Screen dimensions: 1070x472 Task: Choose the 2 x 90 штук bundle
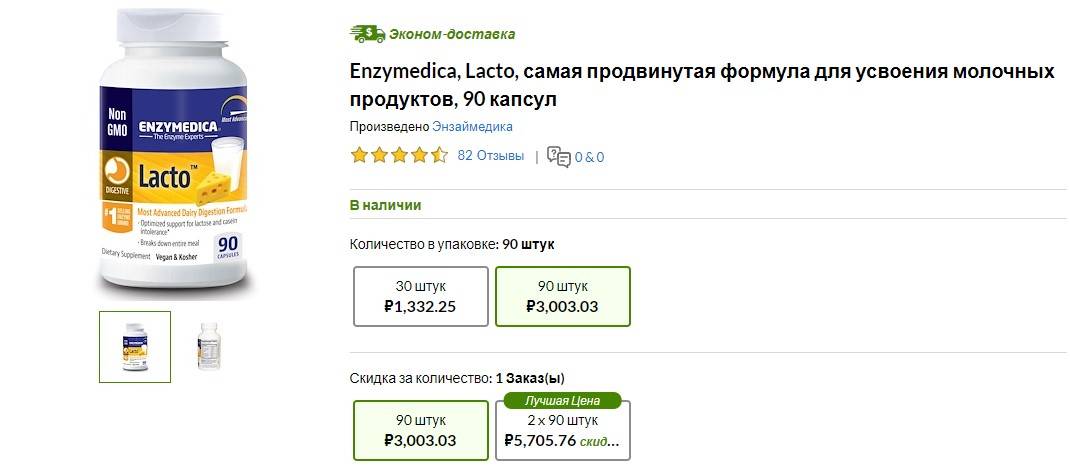tap(562, 431)
